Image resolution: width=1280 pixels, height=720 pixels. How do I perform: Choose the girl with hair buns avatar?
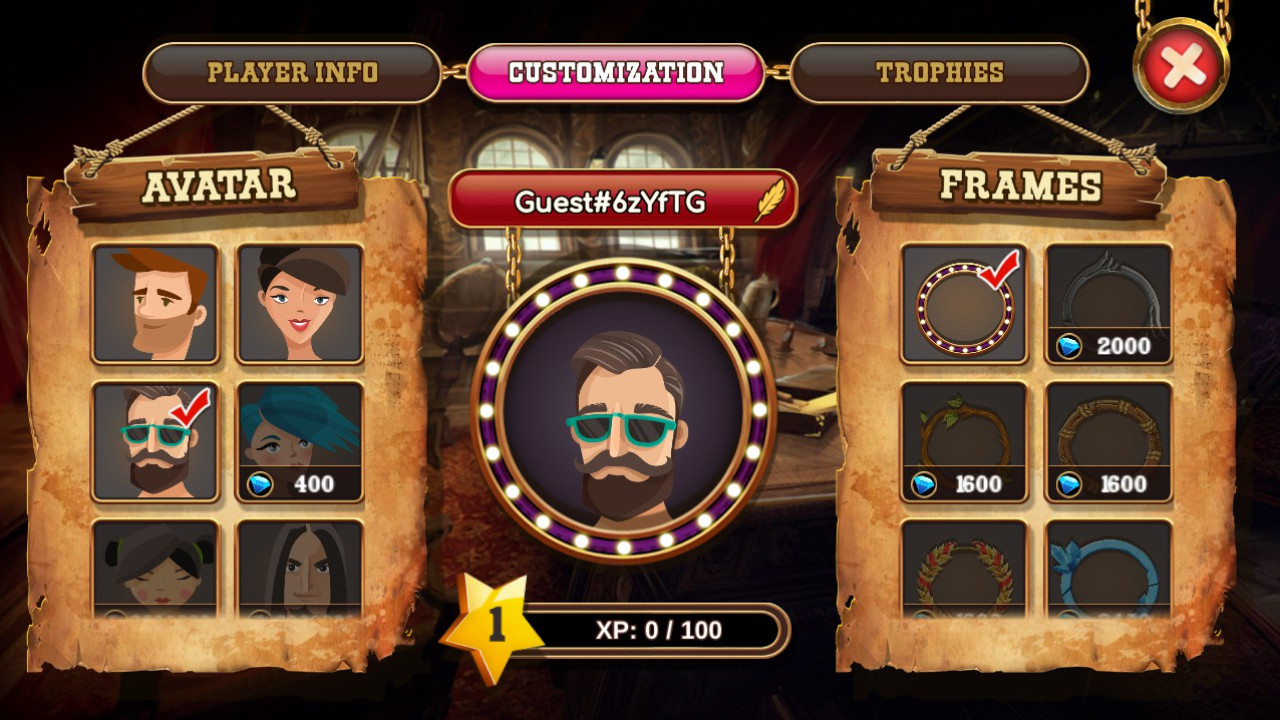155,568
